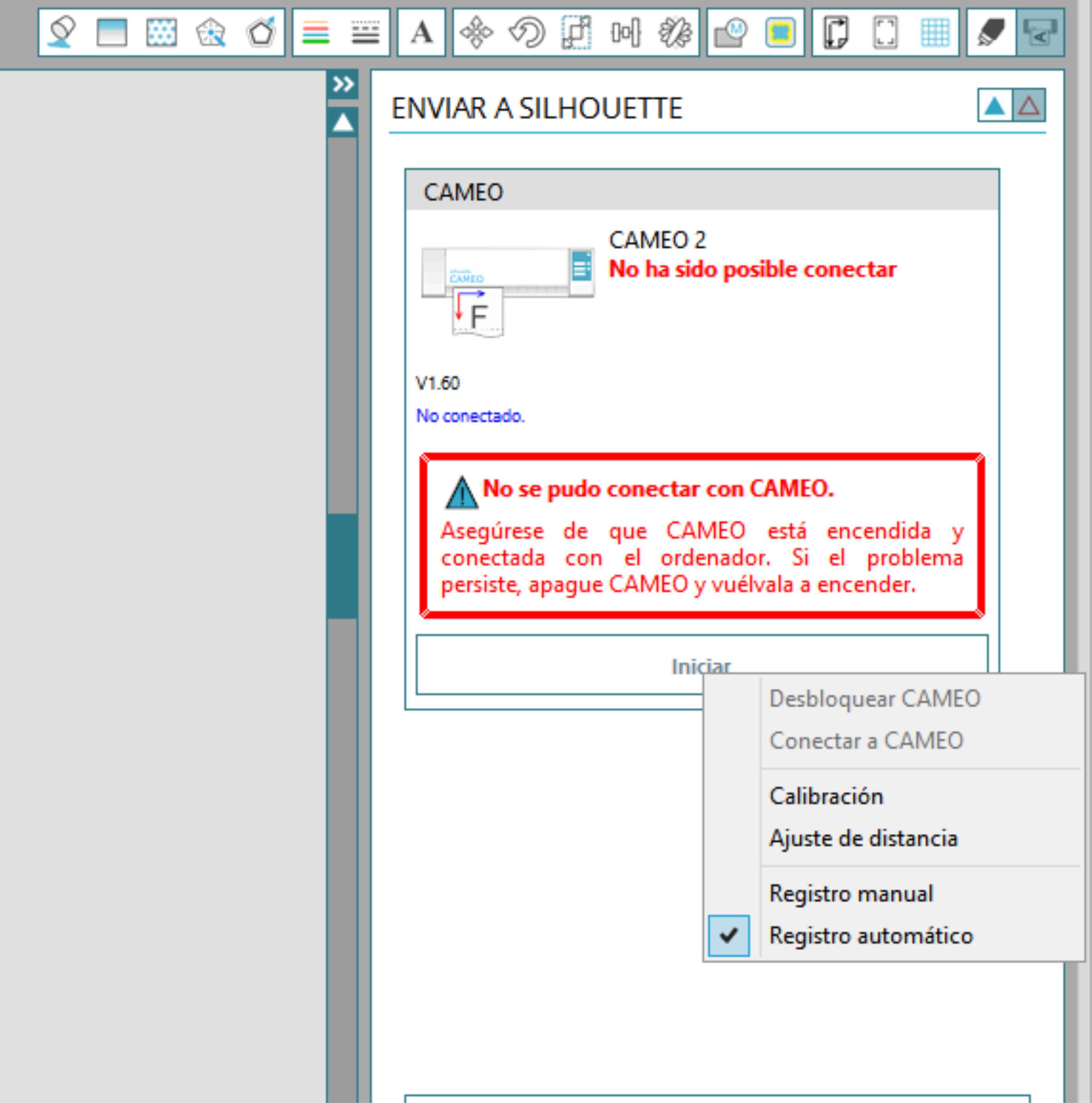Click the 'No conectado.' blue text

(470, 416)
